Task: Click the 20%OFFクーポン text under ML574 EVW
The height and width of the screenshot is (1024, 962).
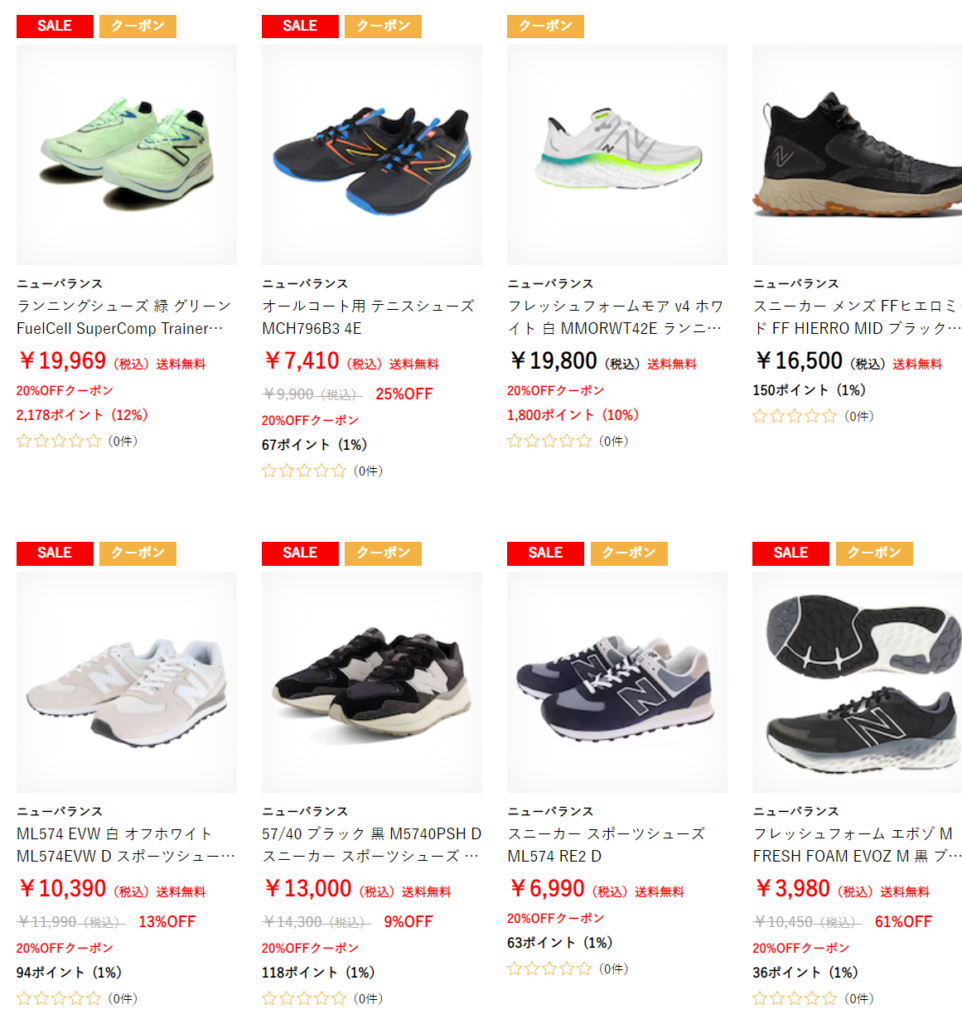Action: (x=65, y=948)
